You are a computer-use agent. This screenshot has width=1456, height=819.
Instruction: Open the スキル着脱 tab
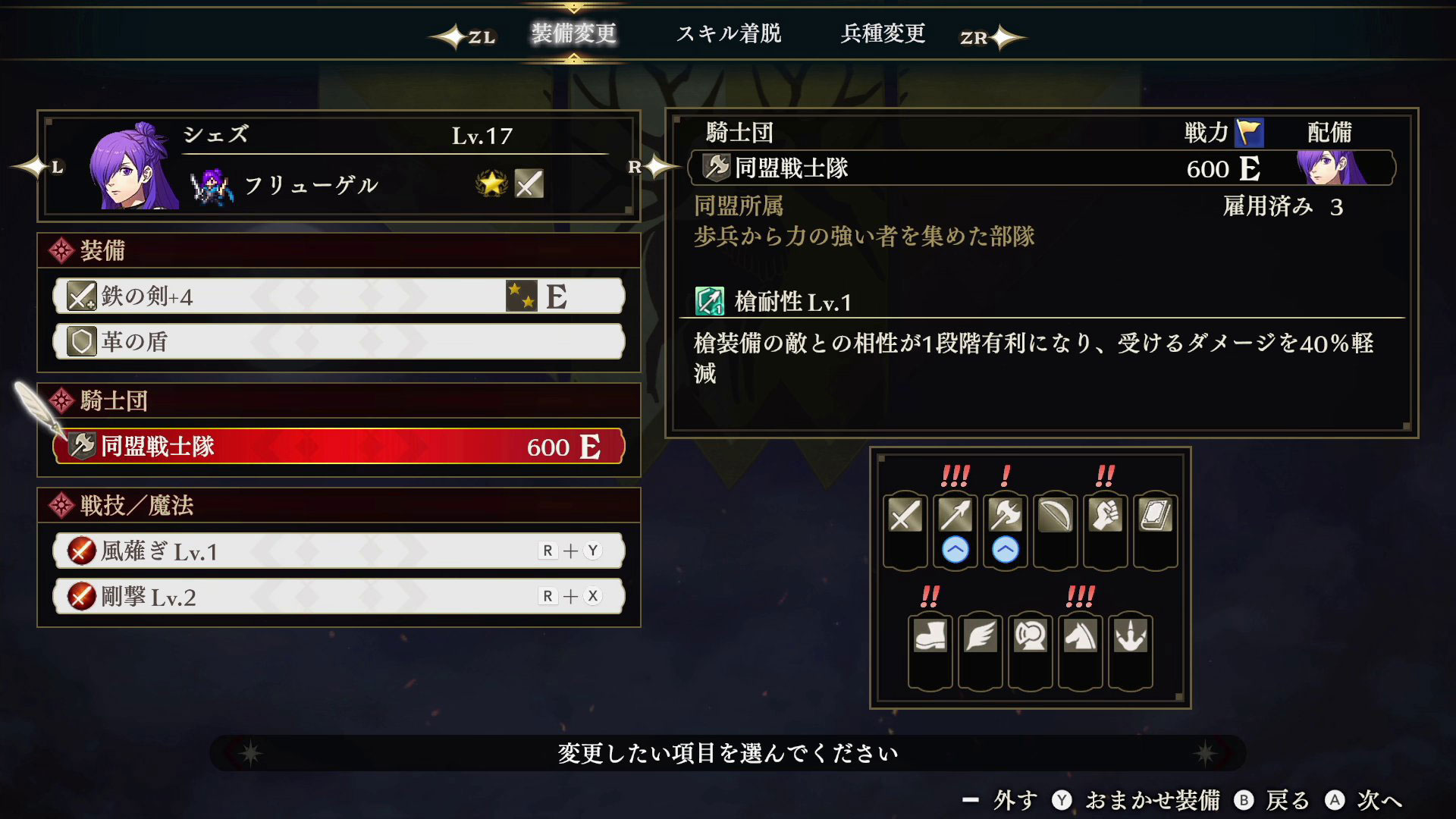tap(729, 34)
